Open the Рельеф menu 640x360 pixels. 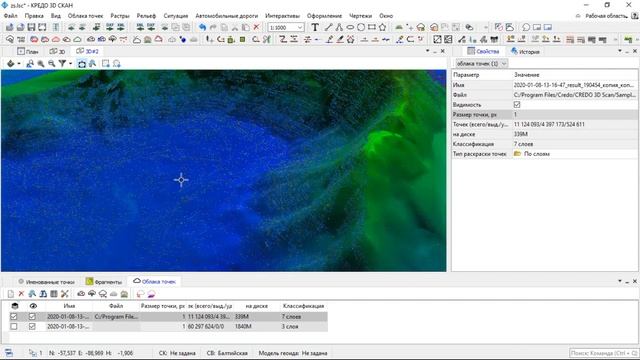tap(146, 16)
